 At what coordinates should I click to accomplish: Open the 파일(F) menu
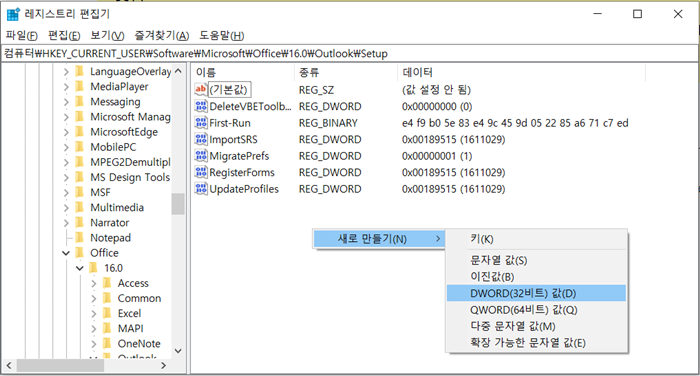21,35
